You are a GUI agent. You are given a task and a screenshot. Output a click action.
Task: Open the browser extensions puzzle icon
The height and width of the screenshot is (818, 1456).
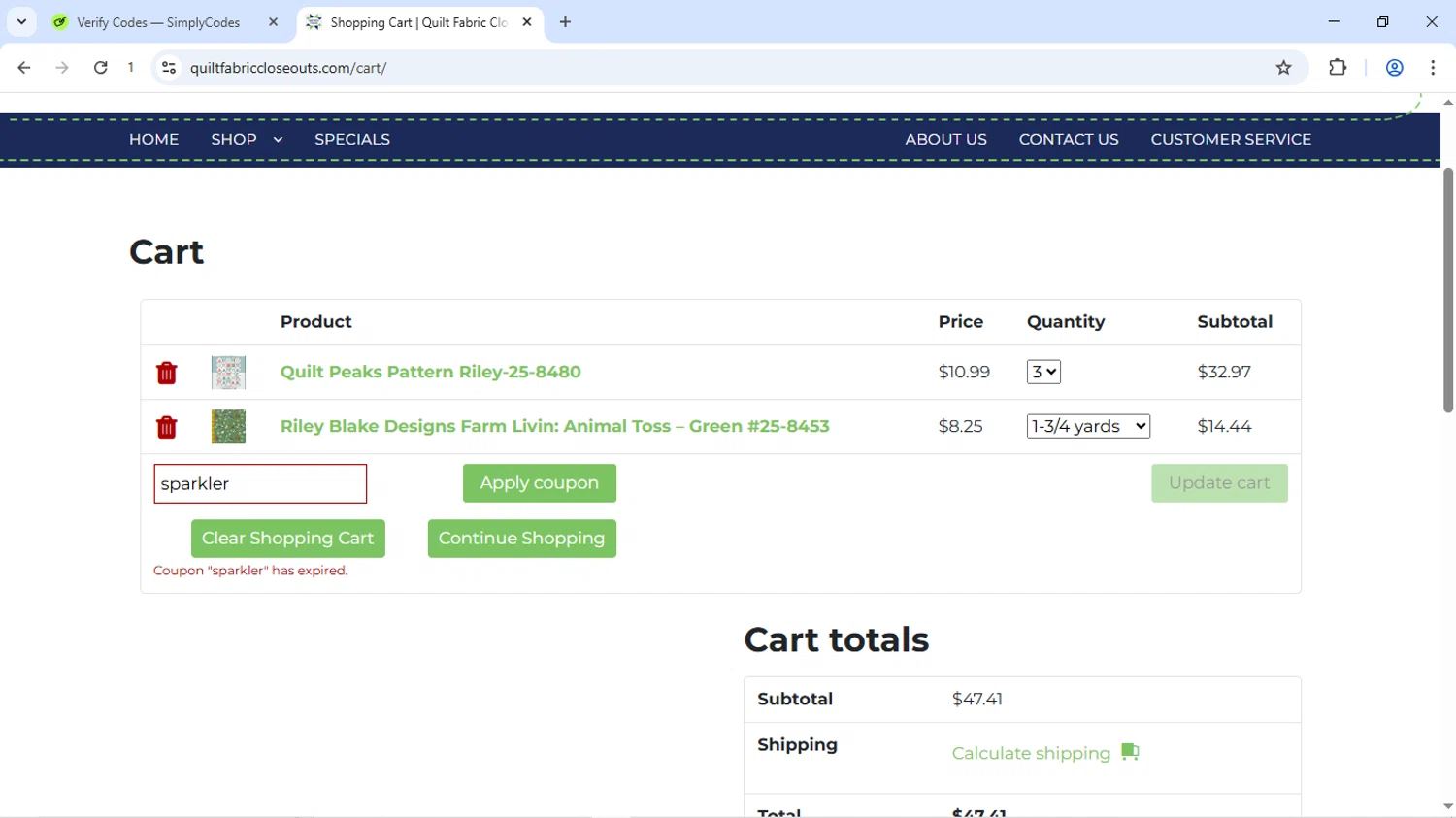tap(1338, 68)
